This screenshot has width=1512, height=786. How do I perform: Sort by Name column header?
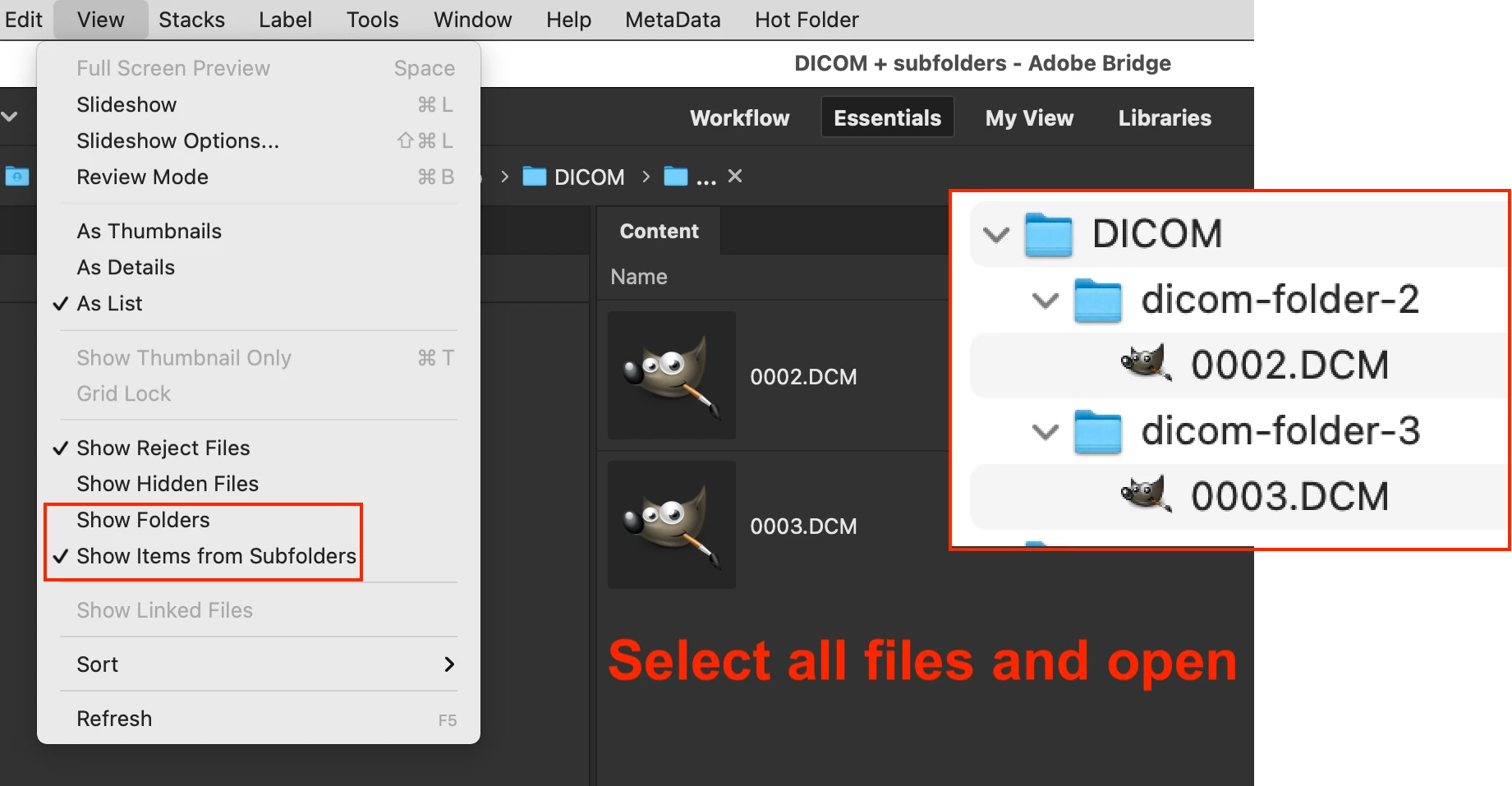tap(639, 278)
